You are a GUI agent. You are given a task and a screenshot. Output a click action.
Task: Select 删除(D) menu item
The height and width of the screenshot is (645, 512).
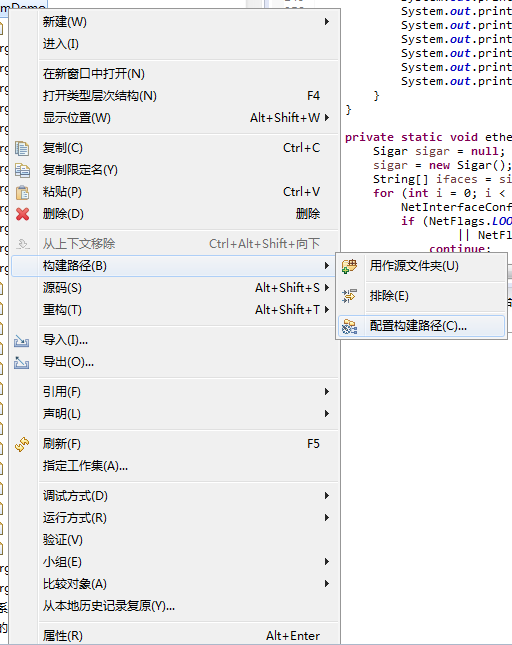click(176, 213)
